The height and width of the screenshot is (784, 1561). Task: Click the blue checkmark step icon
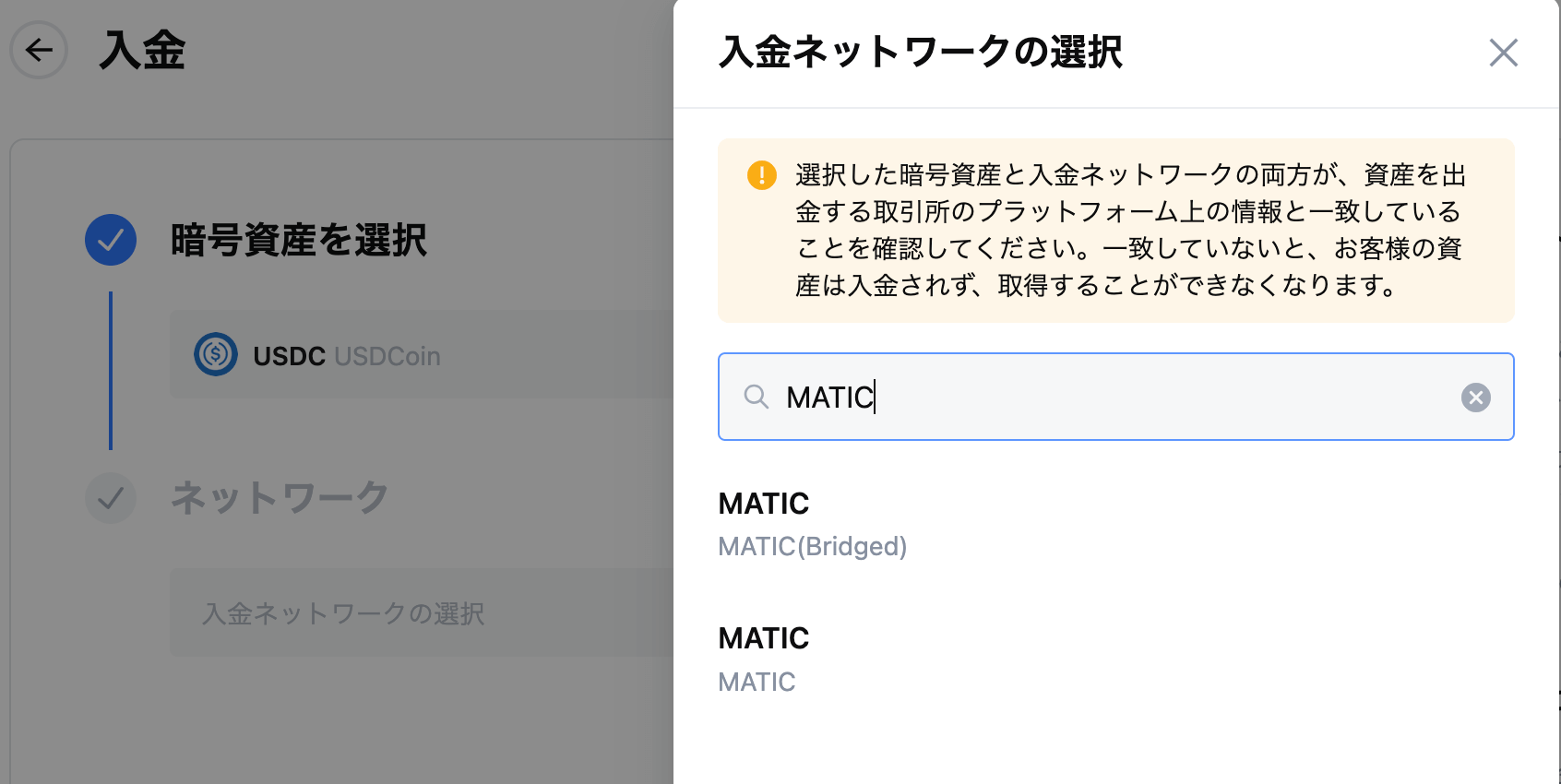coord(111,240)
